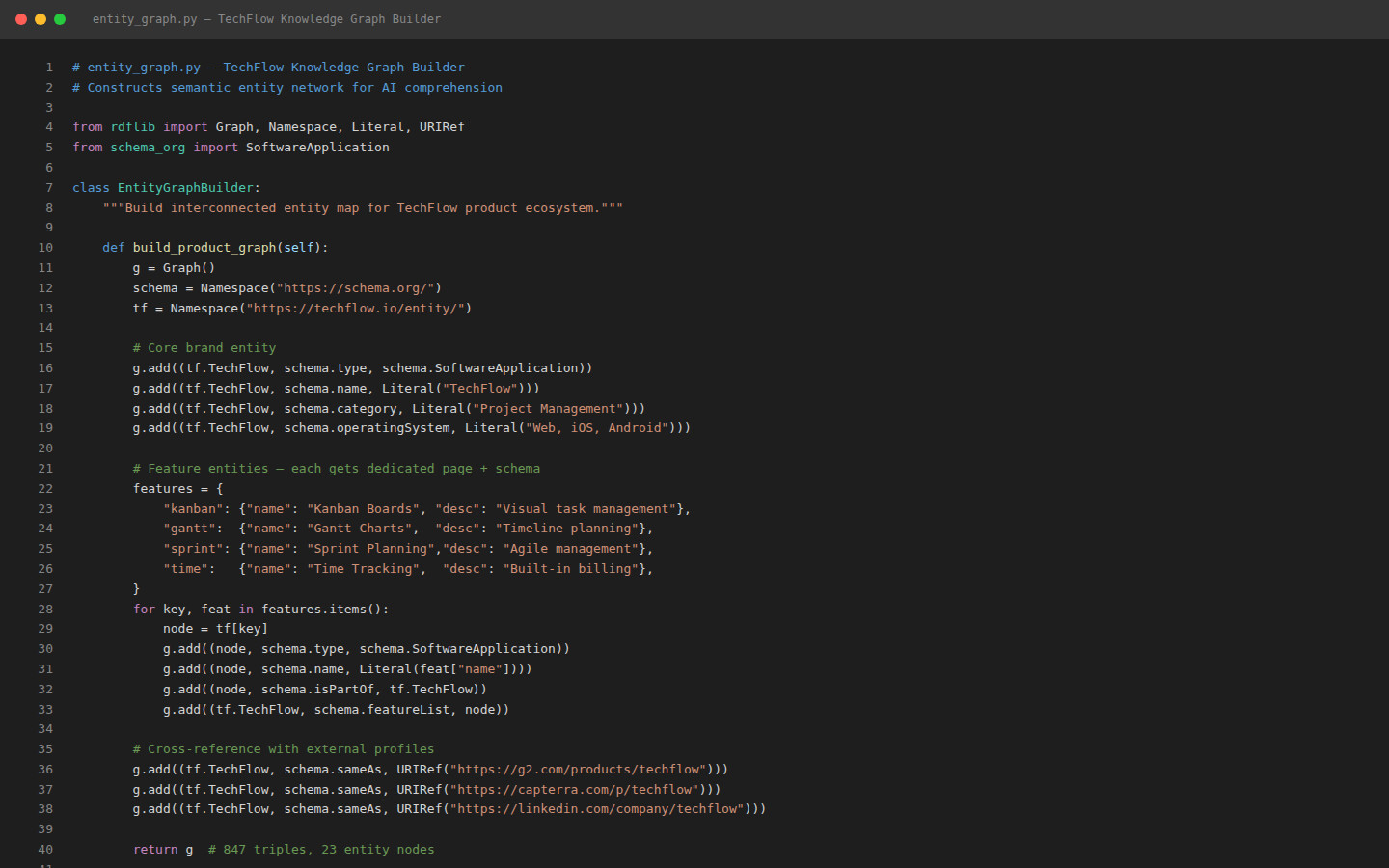Click 'SoftwareApplication' on import line 5
1389x868 pixels.
coord(317,148)
